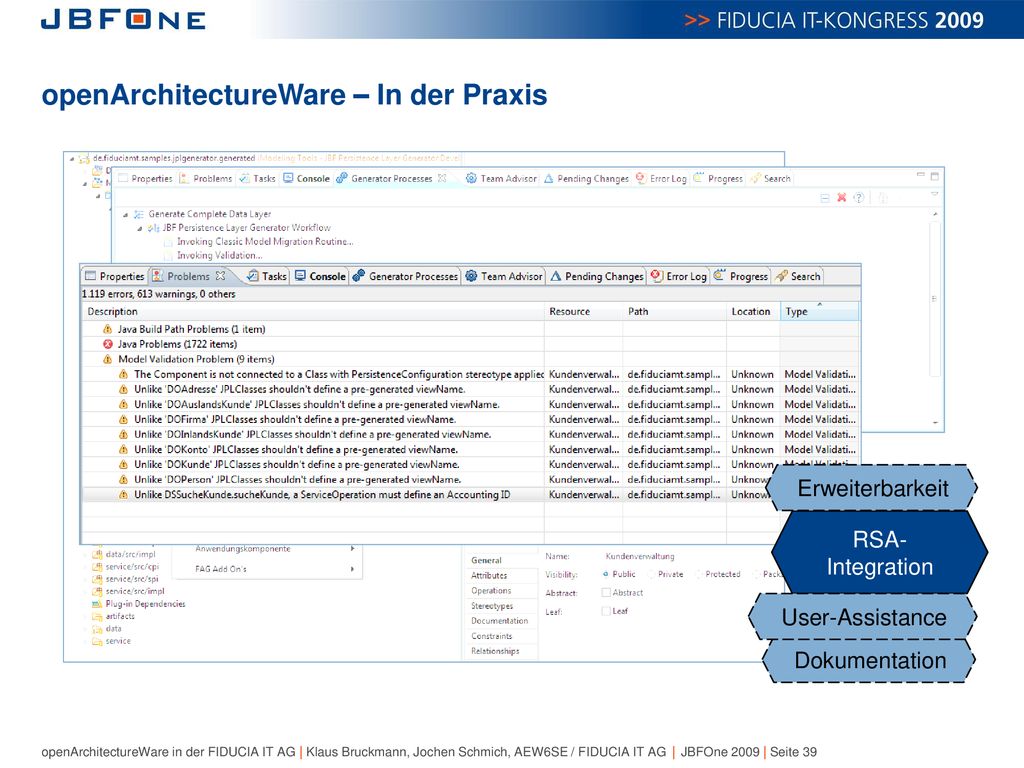Select Generator Processes tab in front panel

pyautogui.click(x=406, y=276)
